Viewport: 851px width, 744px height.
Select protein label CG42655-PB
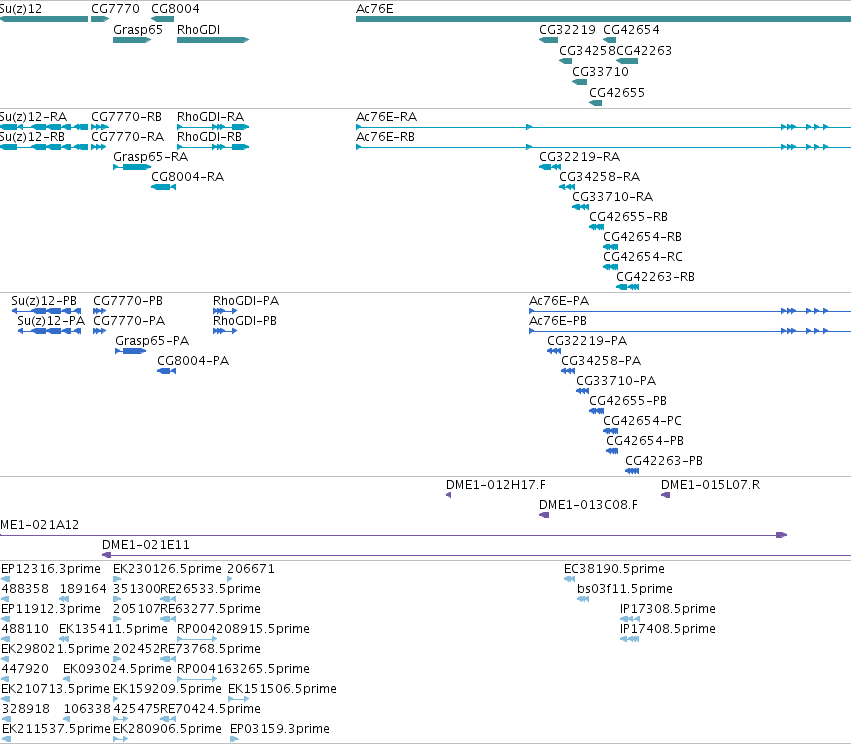tap(628, 401)
